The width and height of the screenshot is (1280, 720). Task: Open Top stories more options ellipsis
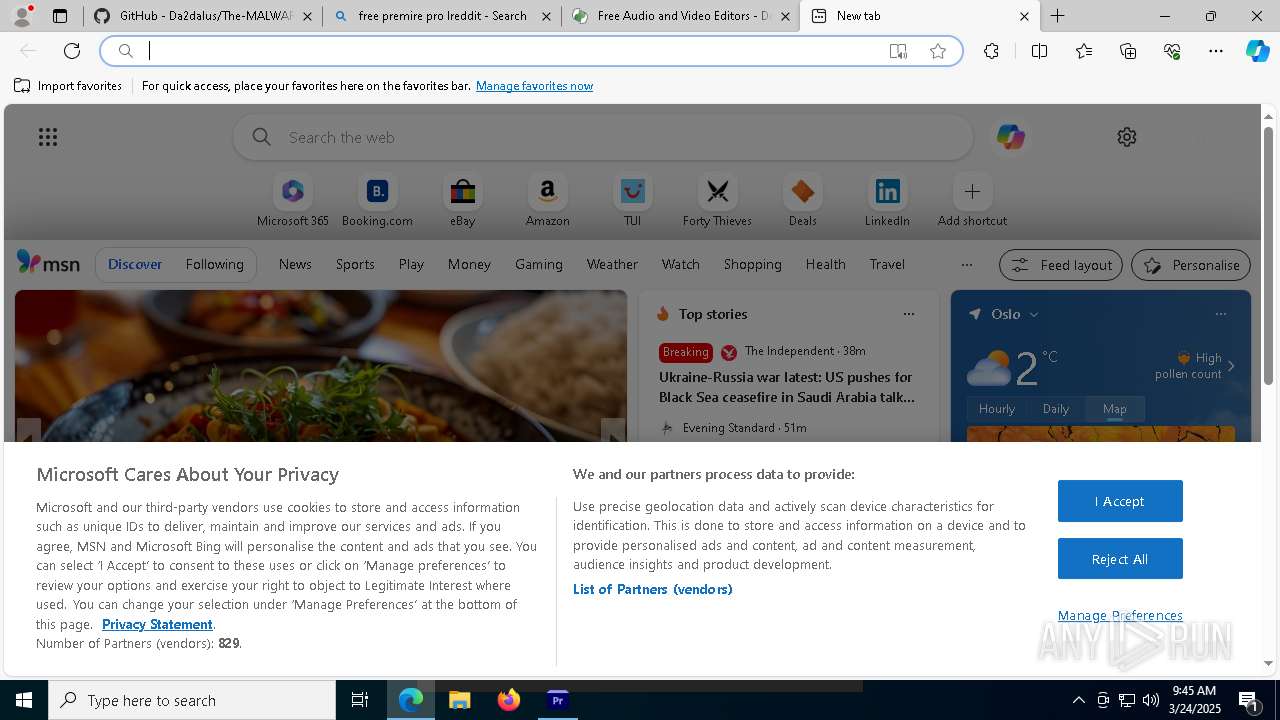(x=909, y=314)
